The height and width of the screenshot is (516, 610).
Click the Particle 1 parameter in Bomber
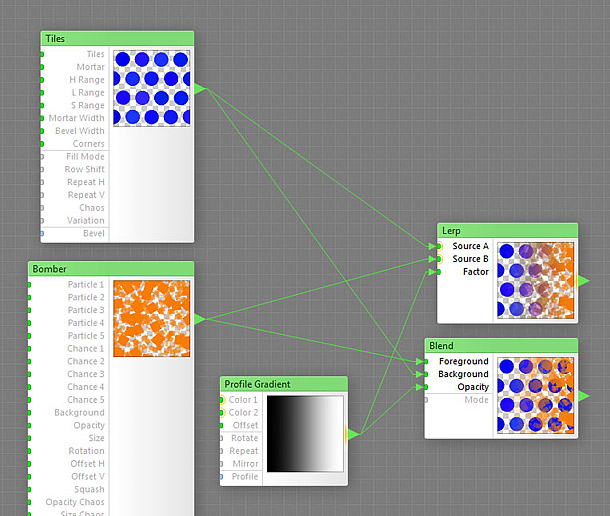(x=85, y=285)
